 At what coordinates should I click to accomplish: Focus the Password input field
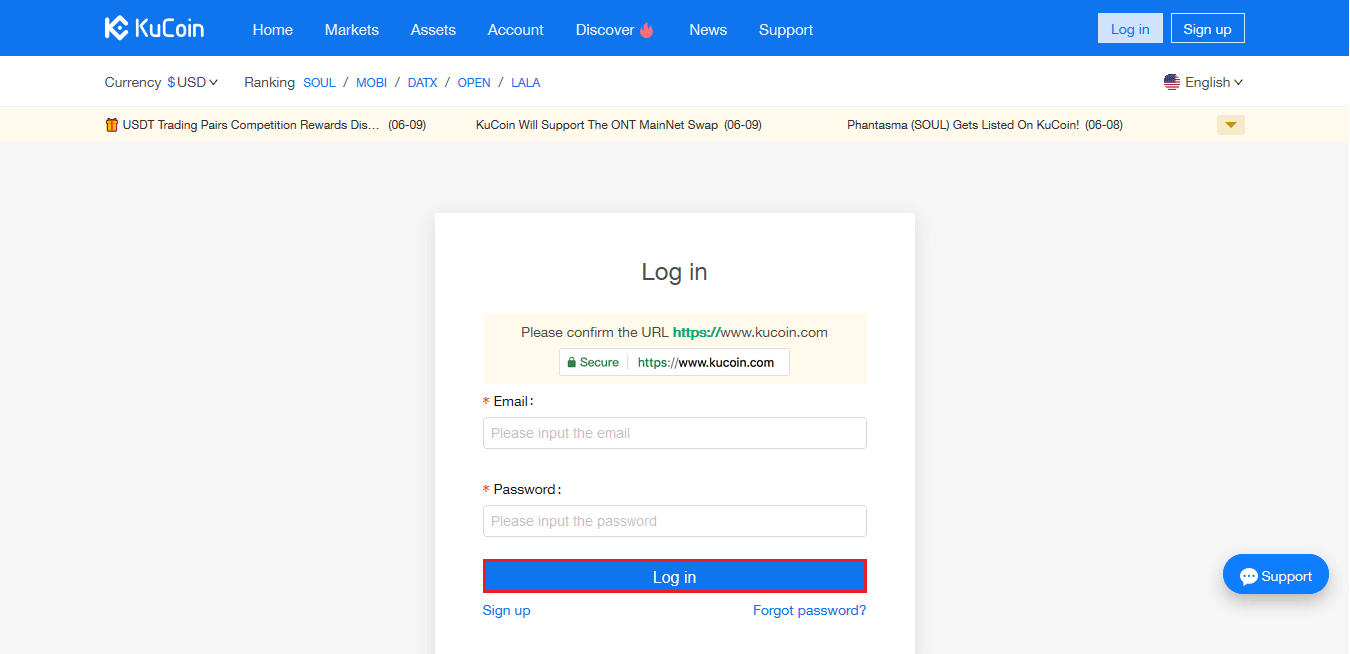pyautogui.click(x=675, y=521)
